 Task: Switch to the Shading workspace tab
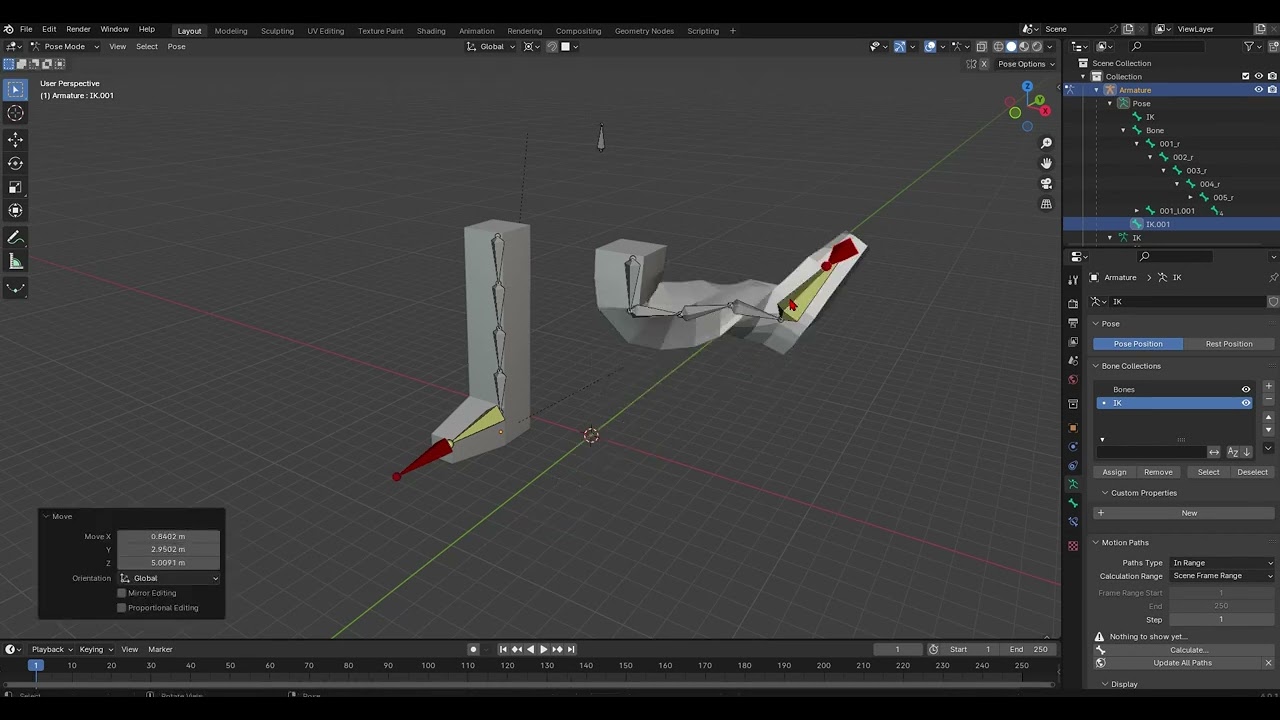[431, 31]
